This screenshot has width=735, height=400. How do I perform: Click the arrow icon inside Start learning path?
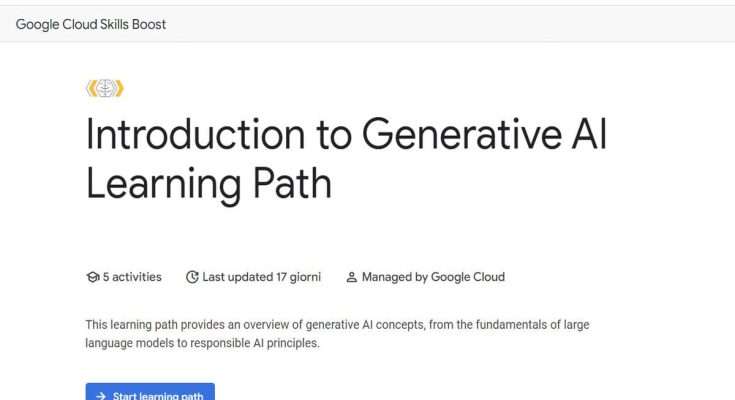(101, 396)
